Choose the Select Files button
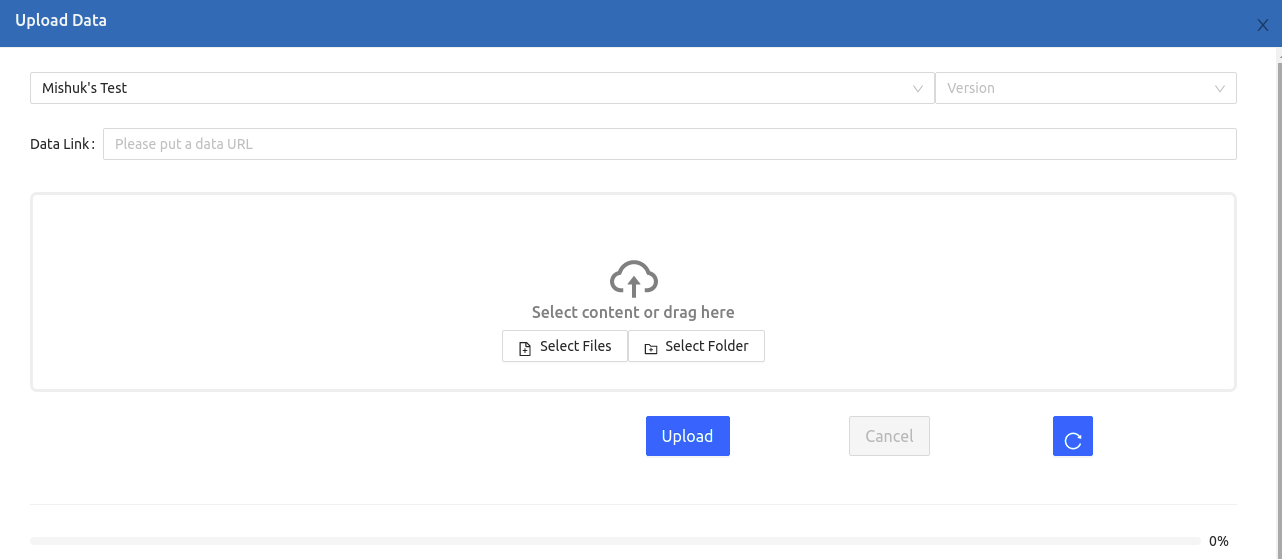 pyautogui.click(x=565, y=346)
